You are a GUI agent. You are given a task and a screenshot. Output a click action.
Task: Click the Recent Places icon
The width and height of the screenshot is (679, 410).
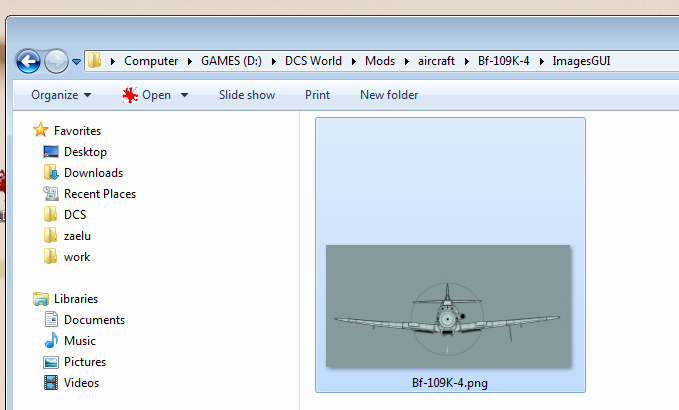pos(51,194)
